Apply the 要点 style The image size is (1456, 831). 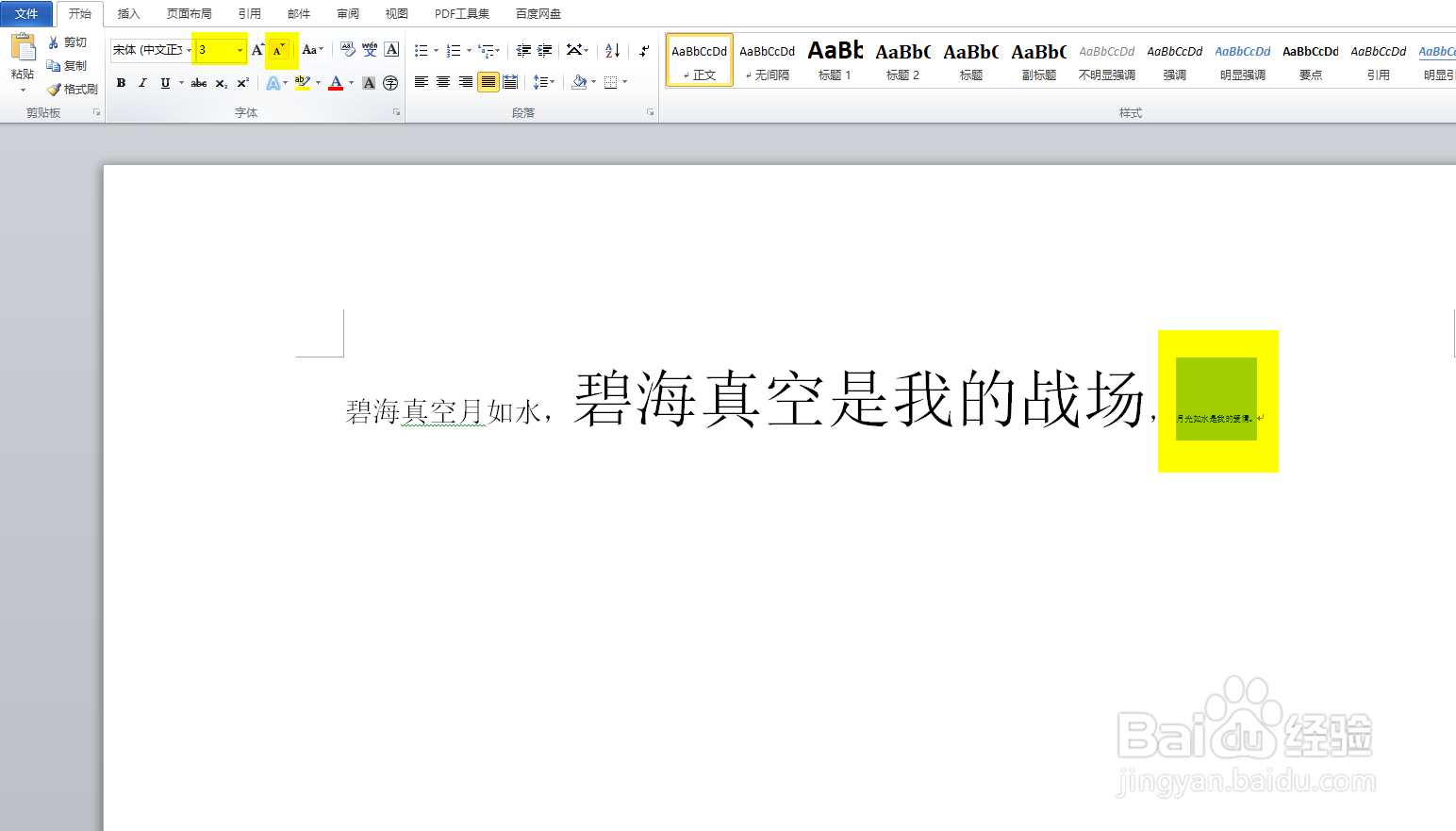(1311, 60)
